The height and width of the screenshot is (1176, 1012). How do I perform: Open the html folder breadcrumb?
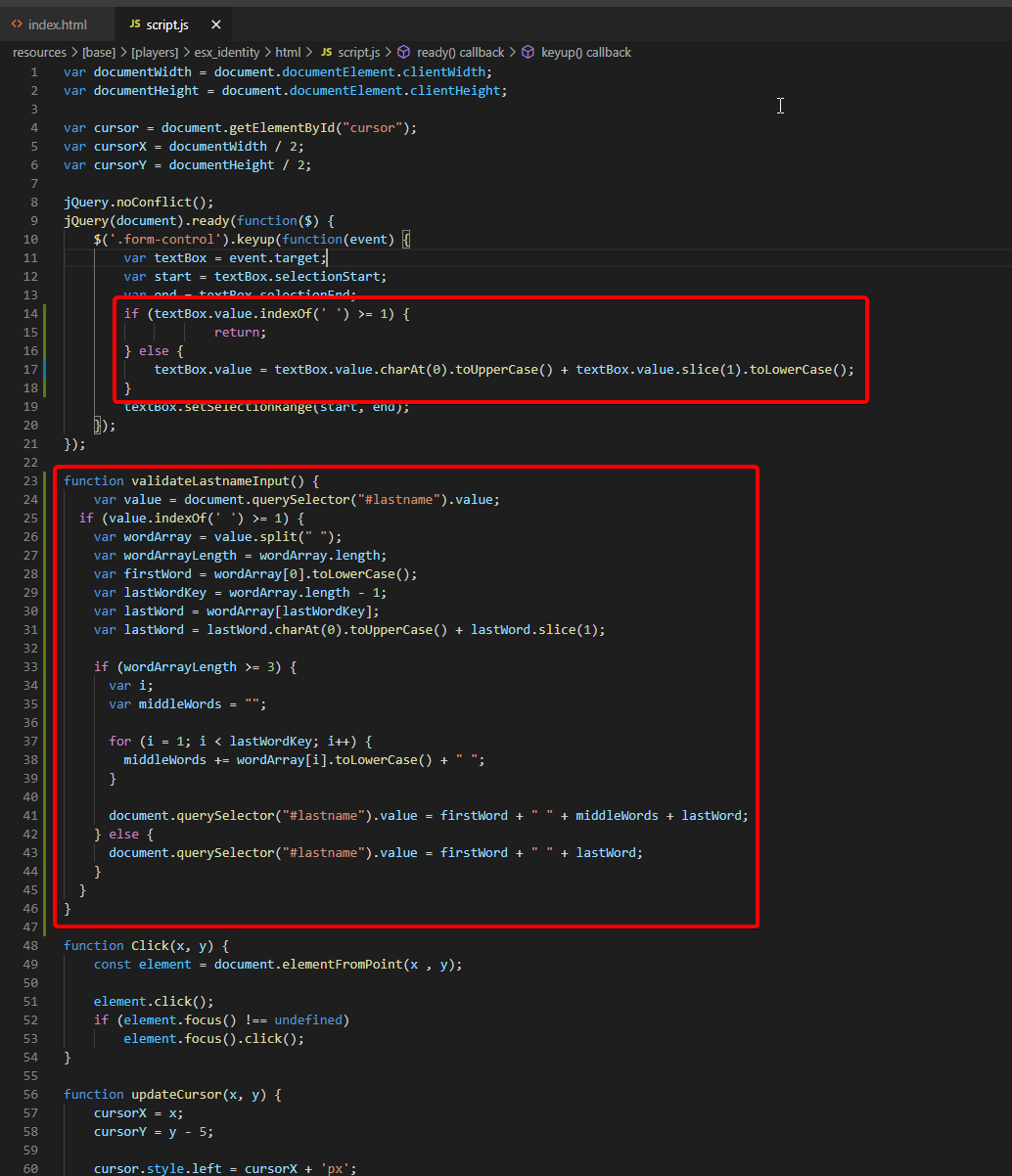pyautogui.click(x=288, y=52)
